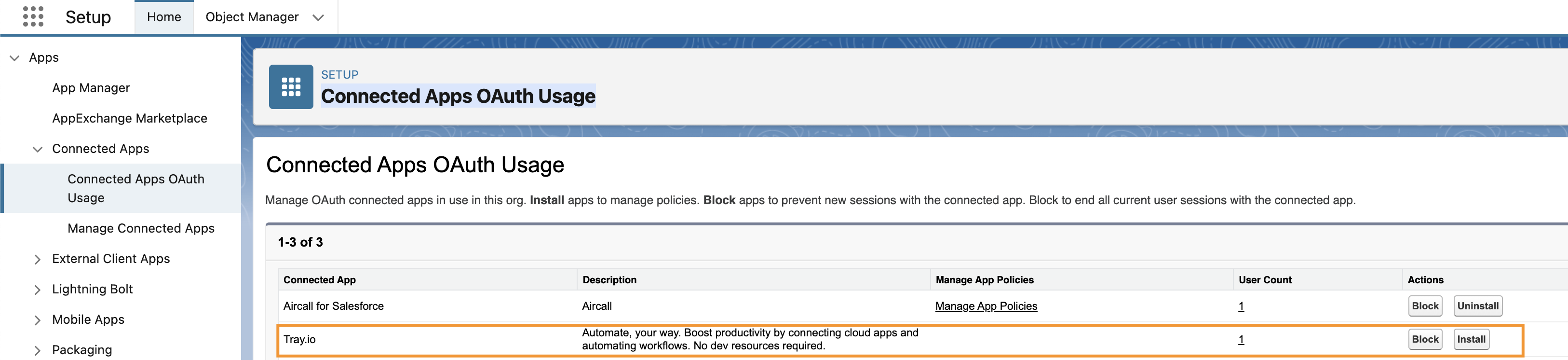Screen dimensions: 1568x360
Task: Open App Manager in the sidebar
Action: (91, 88)
